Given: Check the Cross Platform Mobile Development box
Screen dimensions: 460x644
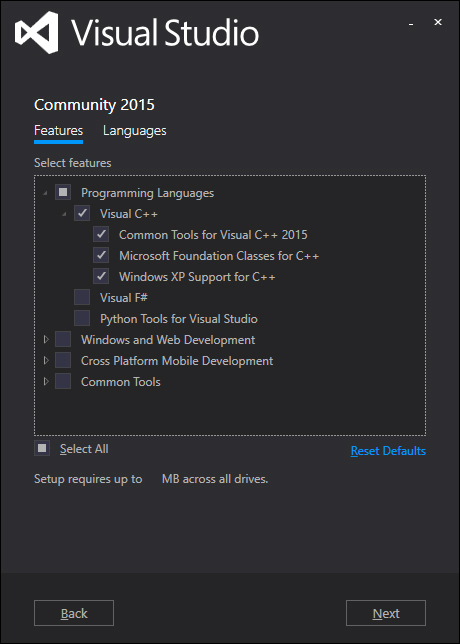Looking at the screenshot, I should (x=63, y=361).
